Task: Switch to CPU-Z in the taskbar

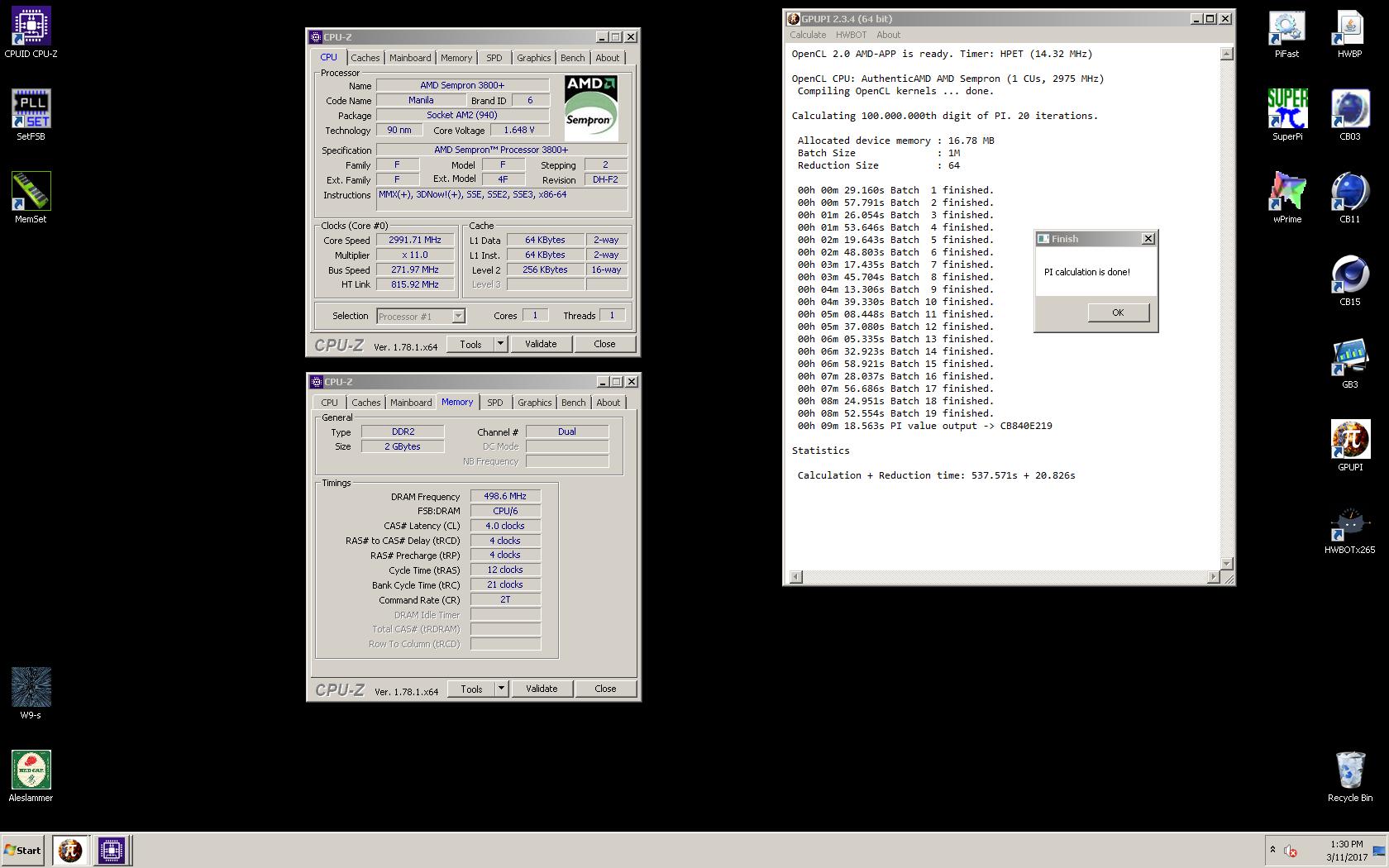Action: coord(111,850)
